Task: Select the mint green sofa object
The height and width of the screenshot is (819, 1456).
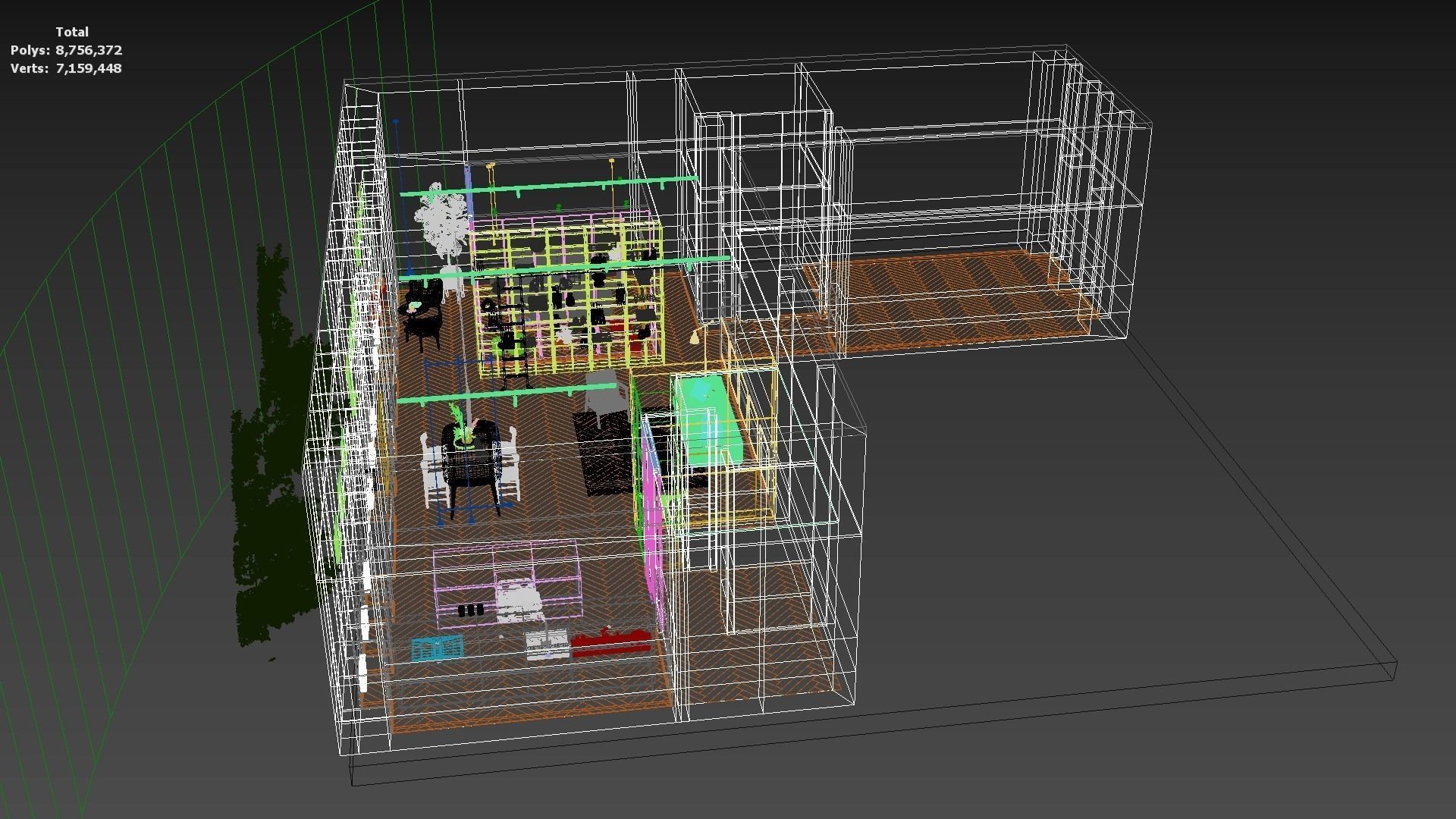Action: (708, 419)
